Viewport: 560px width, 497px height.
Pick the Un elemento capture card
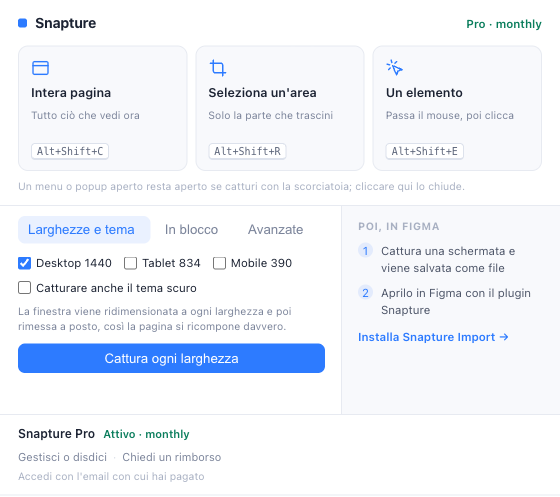457,108
